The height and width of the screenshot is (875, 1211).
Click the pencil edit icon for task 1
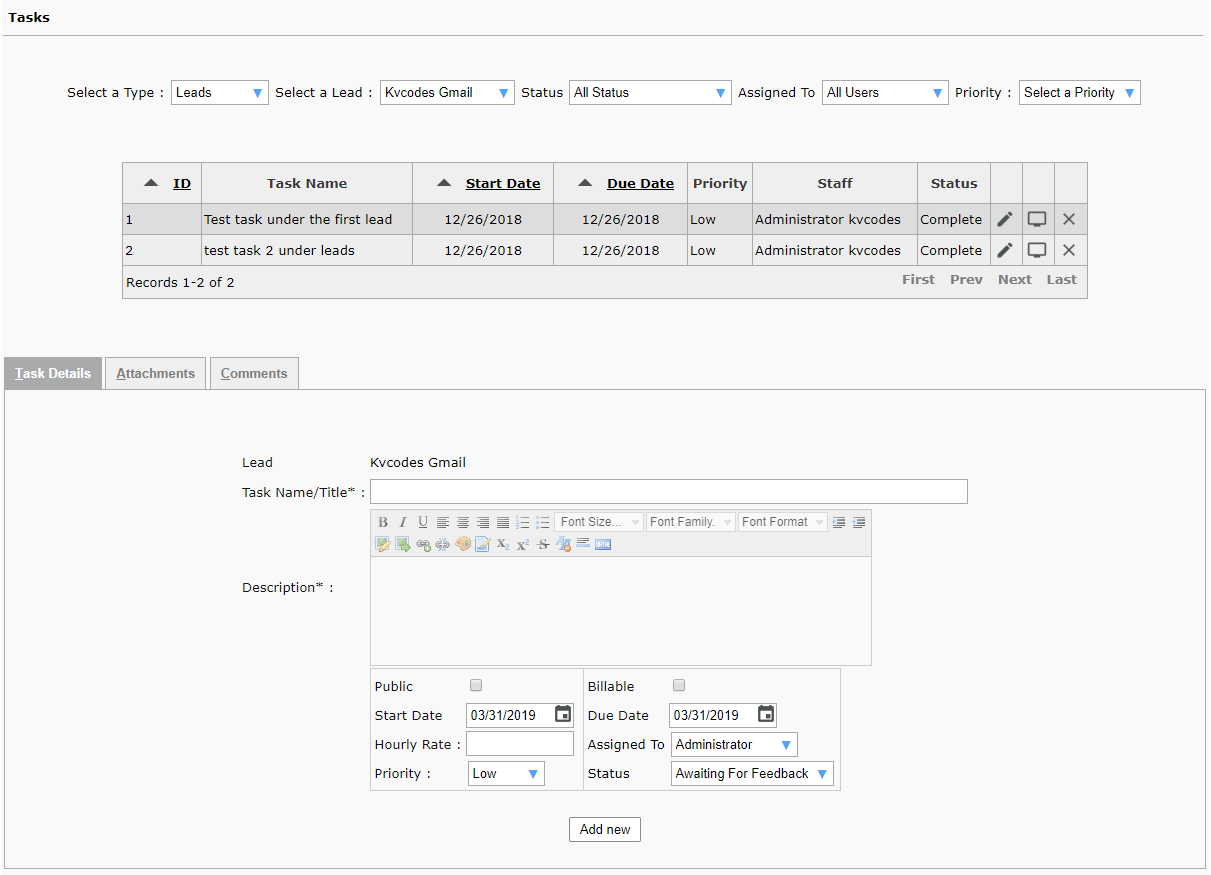click(1005, 220)
